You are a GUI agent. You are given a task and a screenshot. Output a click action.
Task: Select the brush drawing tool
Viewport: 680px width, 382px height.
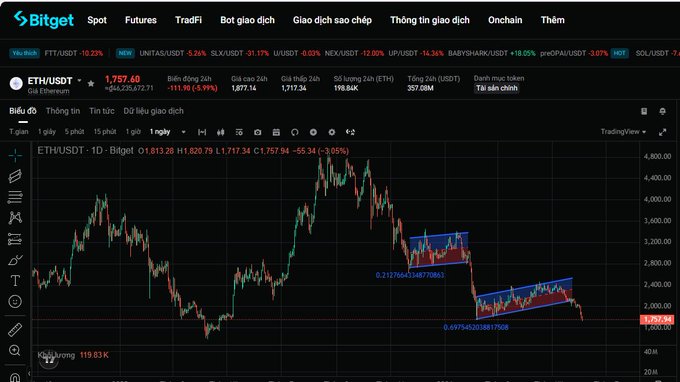tap(15, 260)
